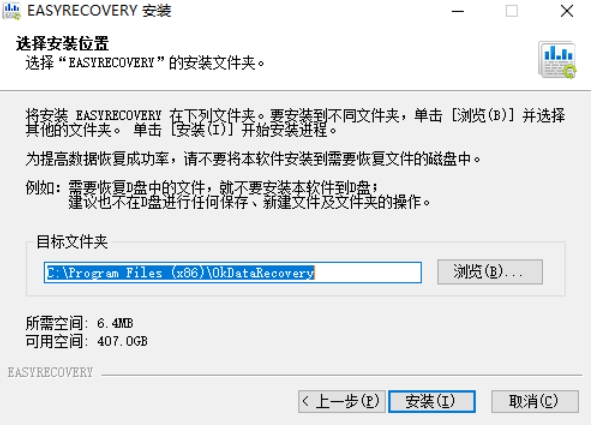Click the EasyRecovery icon in title bar
The width and height of the screenshot is (591, 427).
(12, 11)
